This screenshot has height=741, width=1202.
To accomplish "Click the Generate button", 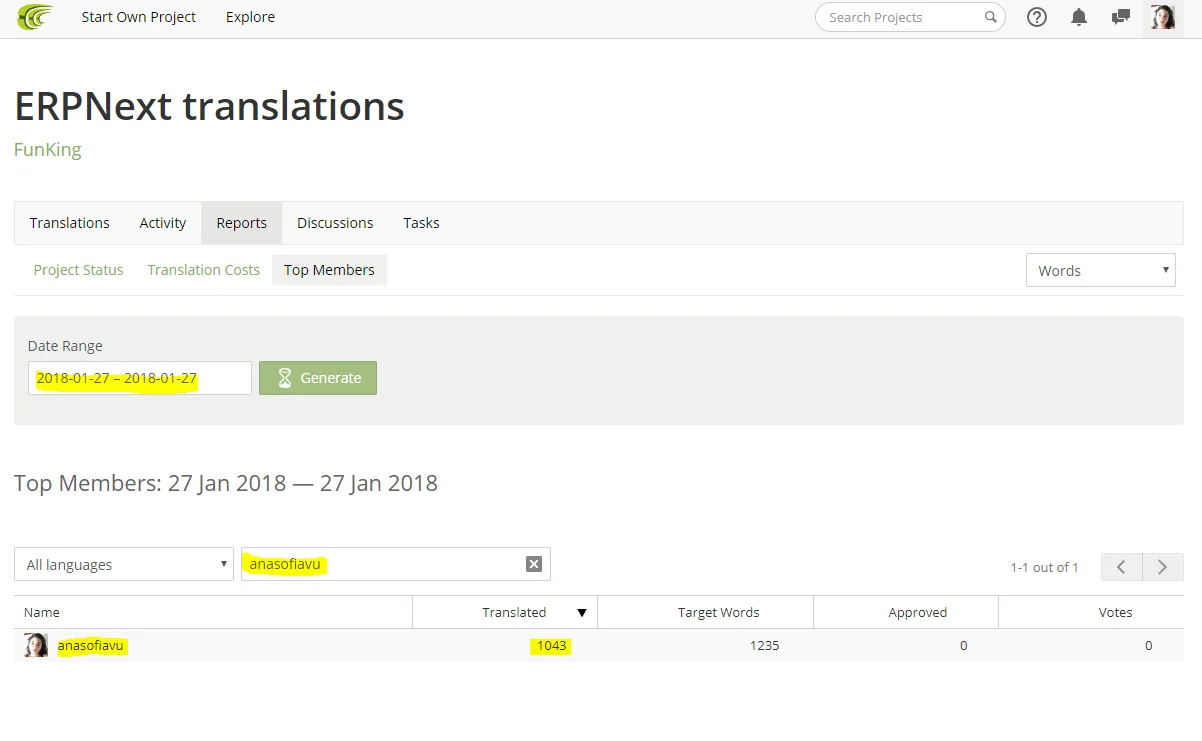I will (318, 378).
